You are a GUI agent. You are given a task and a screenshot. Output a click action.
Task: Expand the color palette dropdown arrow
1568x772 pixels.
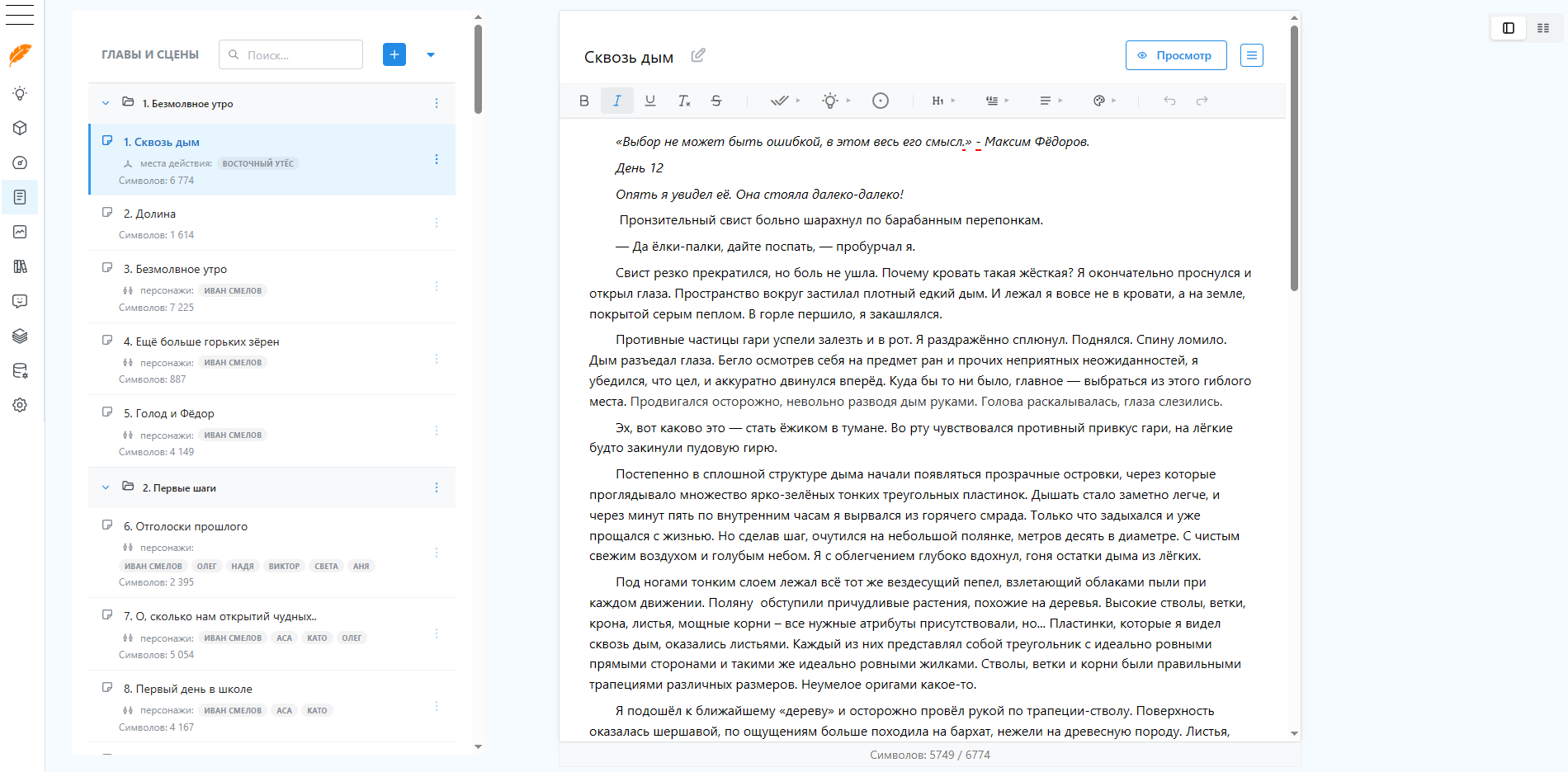pyautogui.click(x=1114, y=101)
